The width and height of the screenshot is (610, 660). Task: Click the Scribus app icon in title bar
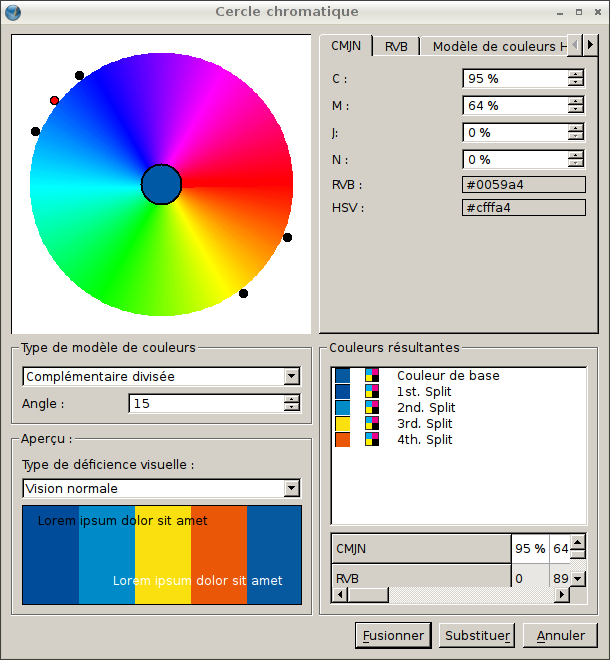tap(13, 12)
